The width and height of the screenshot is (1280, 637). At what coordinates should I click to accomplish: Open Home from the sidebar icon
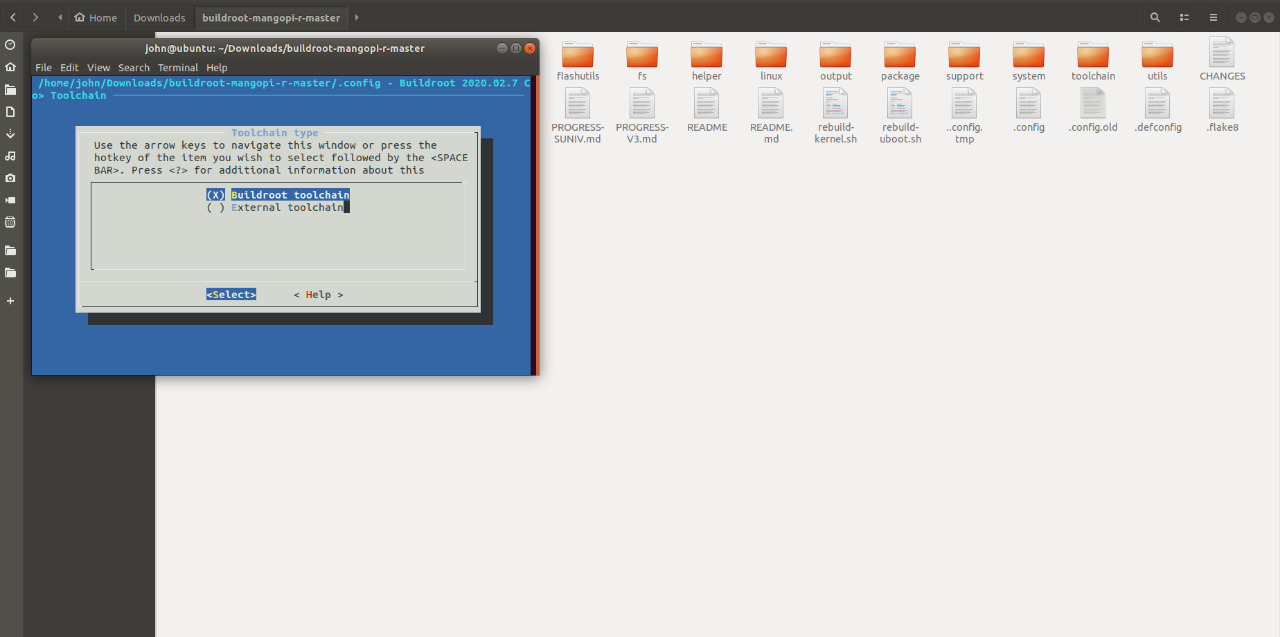coord(10,67)
